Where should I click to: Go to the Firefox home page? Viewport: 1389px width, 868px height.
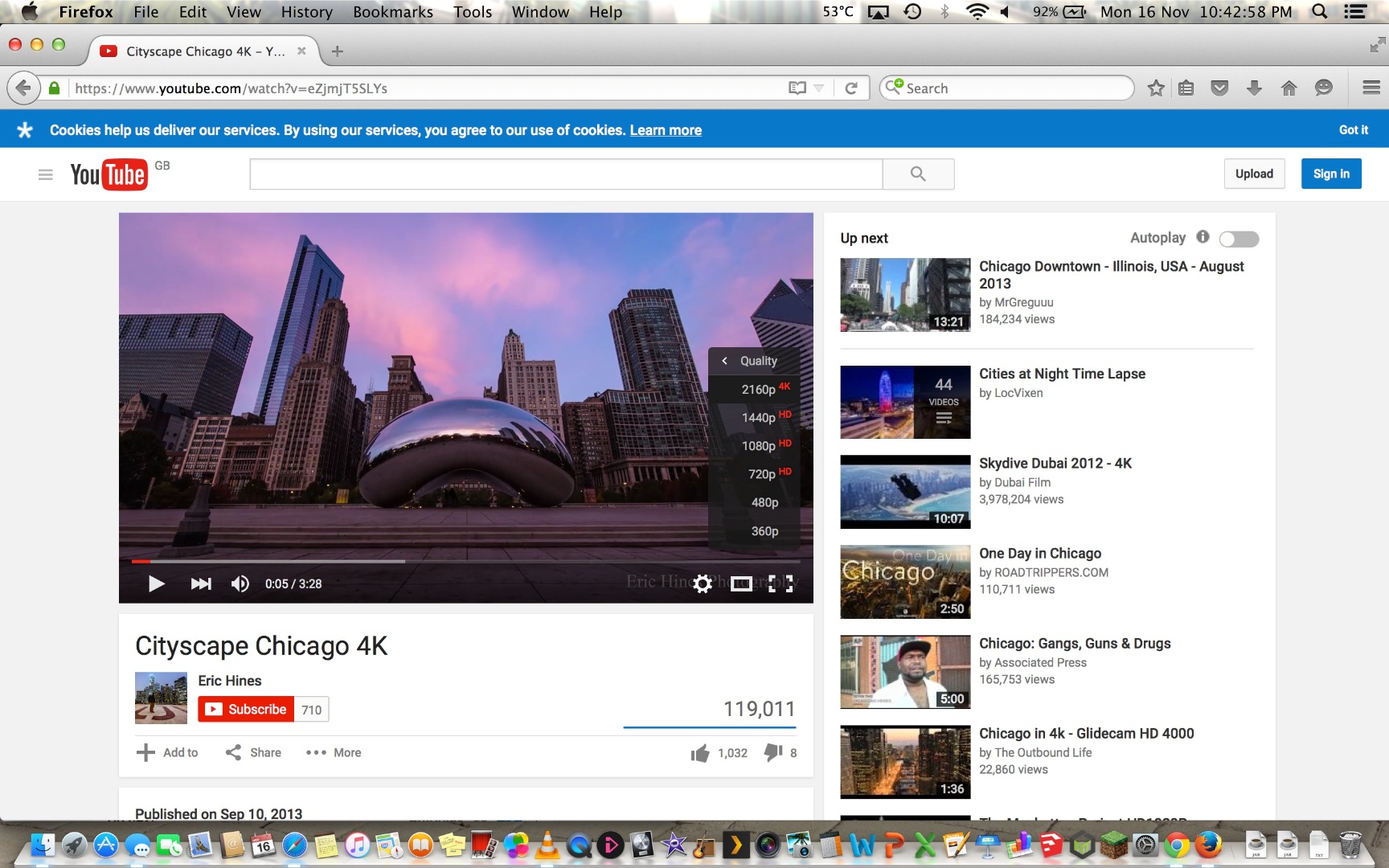pos(1289,88)
